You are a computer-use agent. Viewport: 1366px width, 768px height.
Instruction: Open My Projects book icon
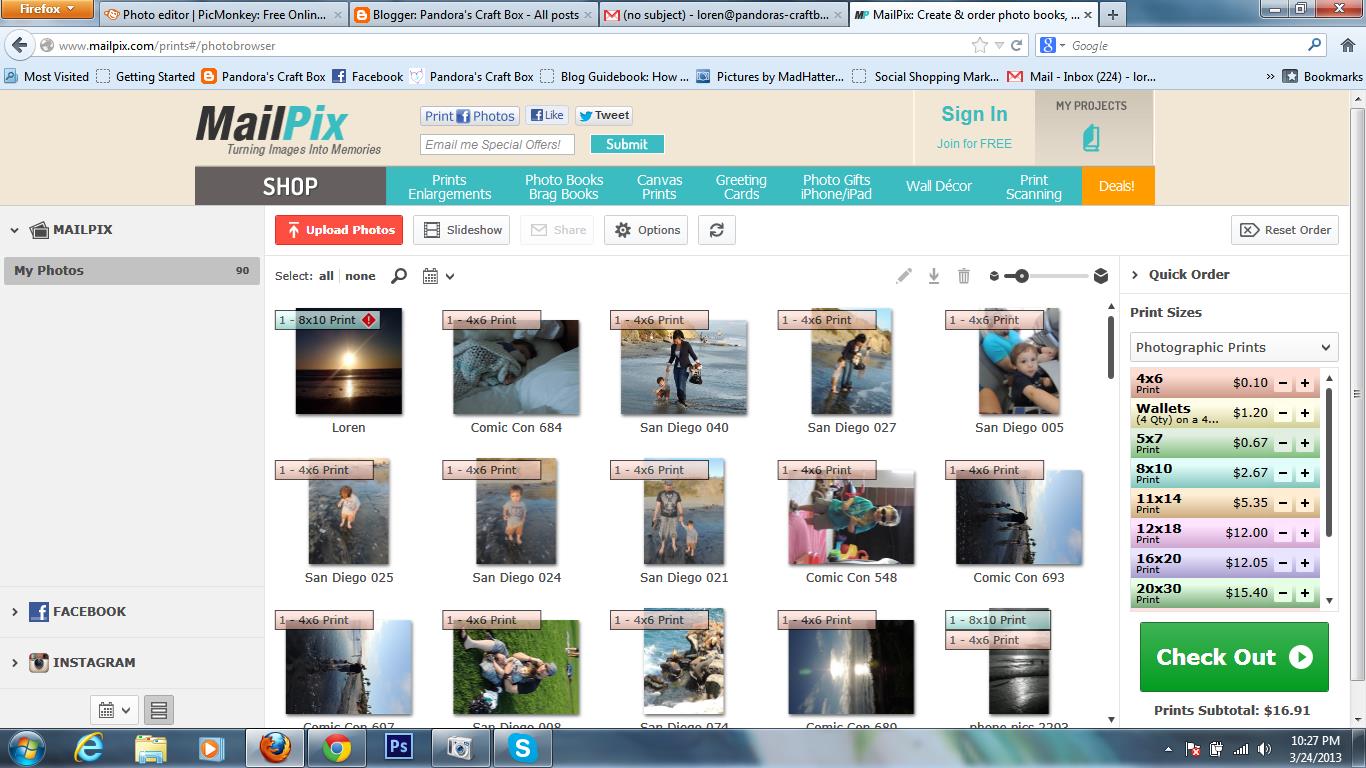[1091, 138]
